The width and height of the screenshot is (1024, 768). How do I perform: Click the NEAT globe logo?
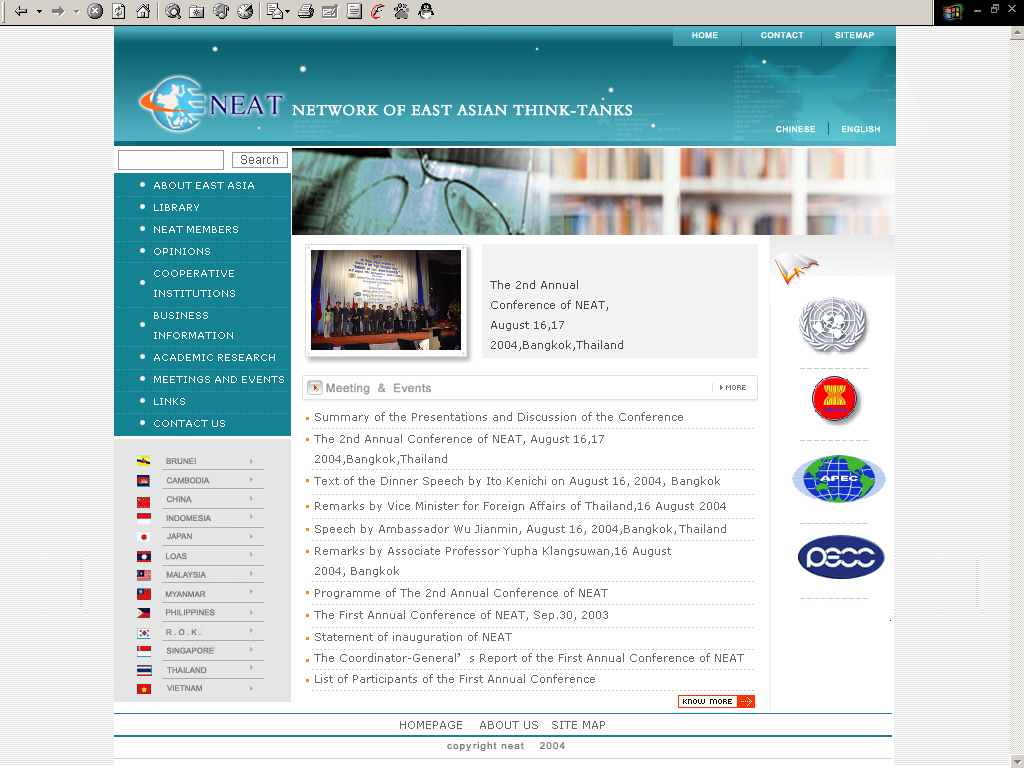point(171,103)
